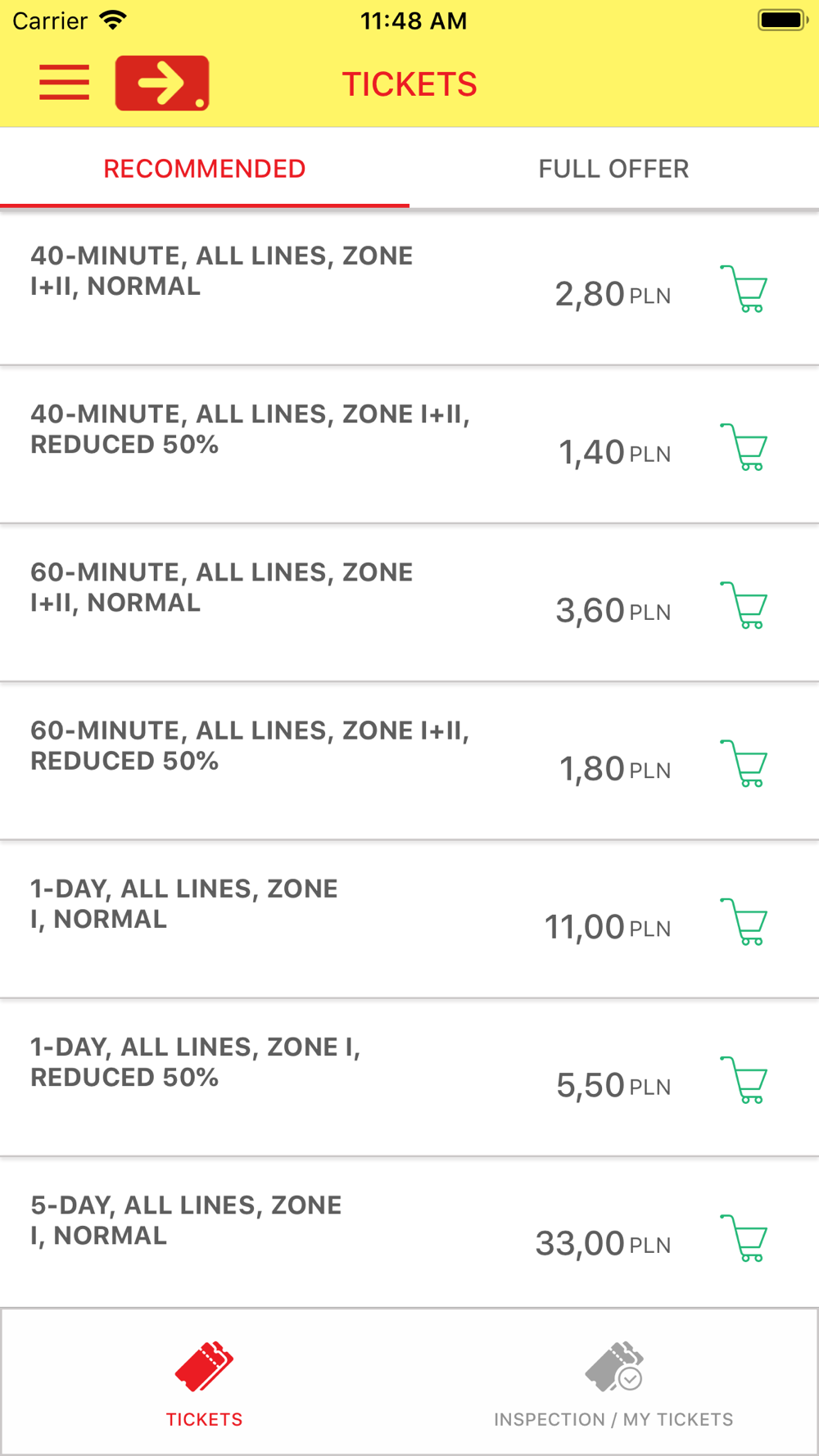This screenshot has height=1456, width=819.
Task: Open Inspection / My Tickets bottom tab
Action: tap(614, 1383)
